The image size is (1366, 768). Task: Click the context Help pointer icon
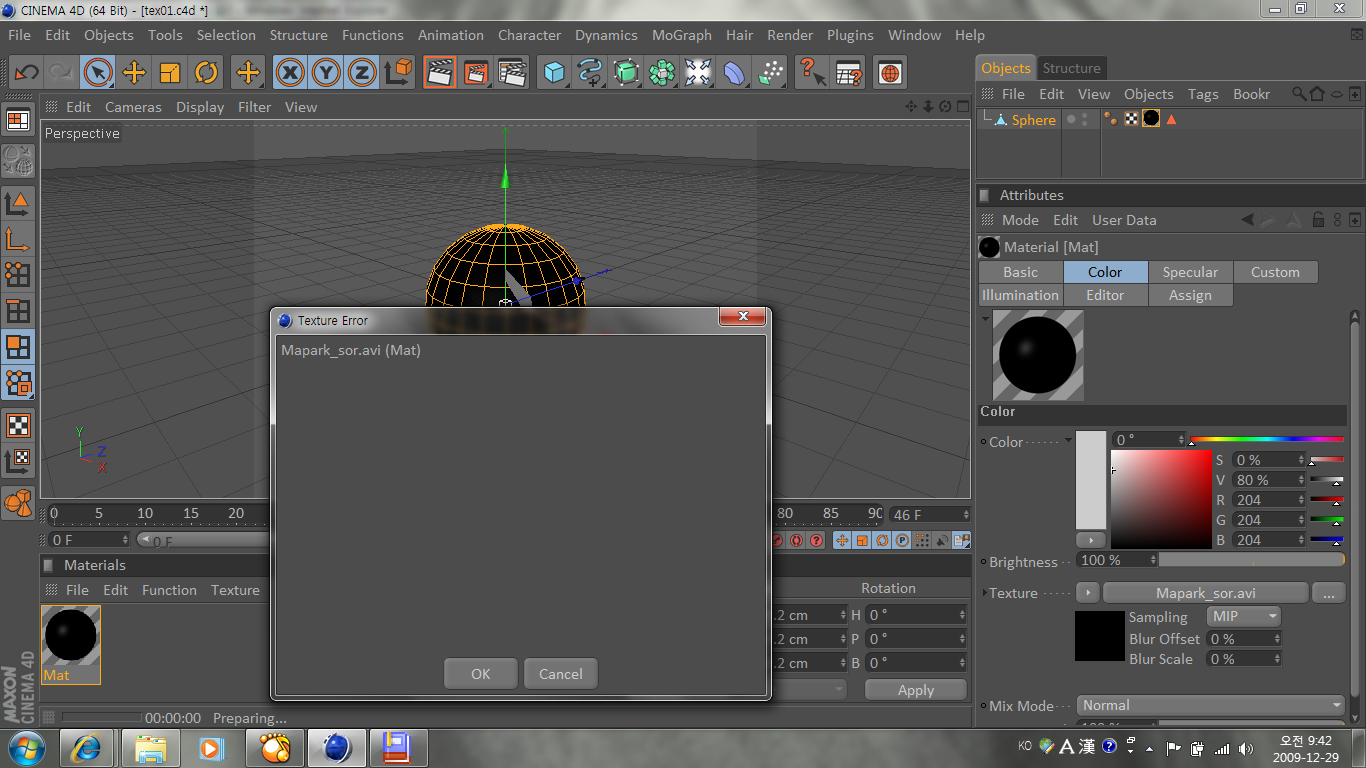pos(812,72)
